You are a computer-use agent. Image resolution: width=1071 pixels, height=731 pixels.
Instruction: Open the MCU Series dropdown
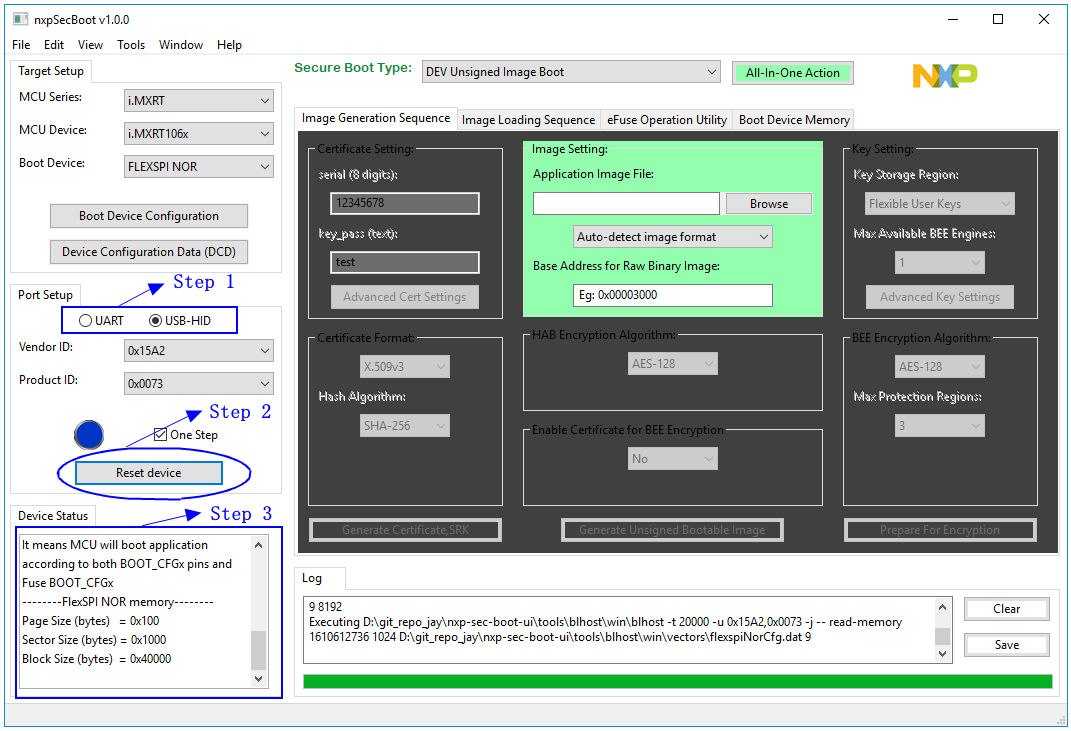click(x=199, y=100)
